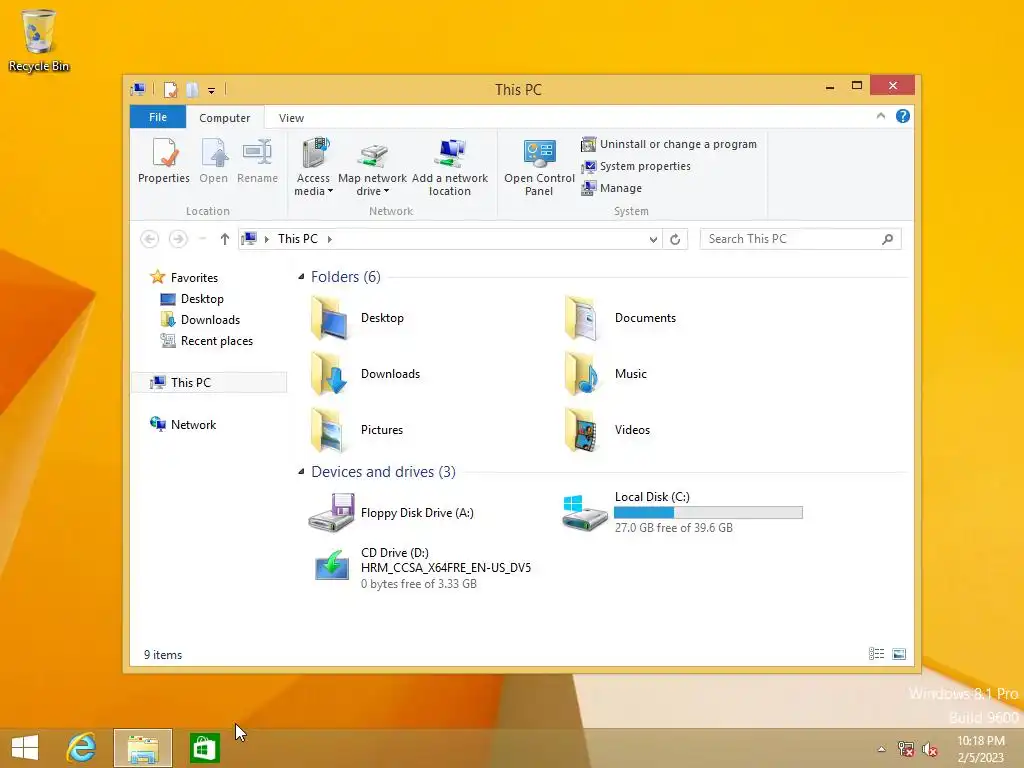Click the Manage ribbon command
Screen dimensions: 1024x768
tap(611, 188)
